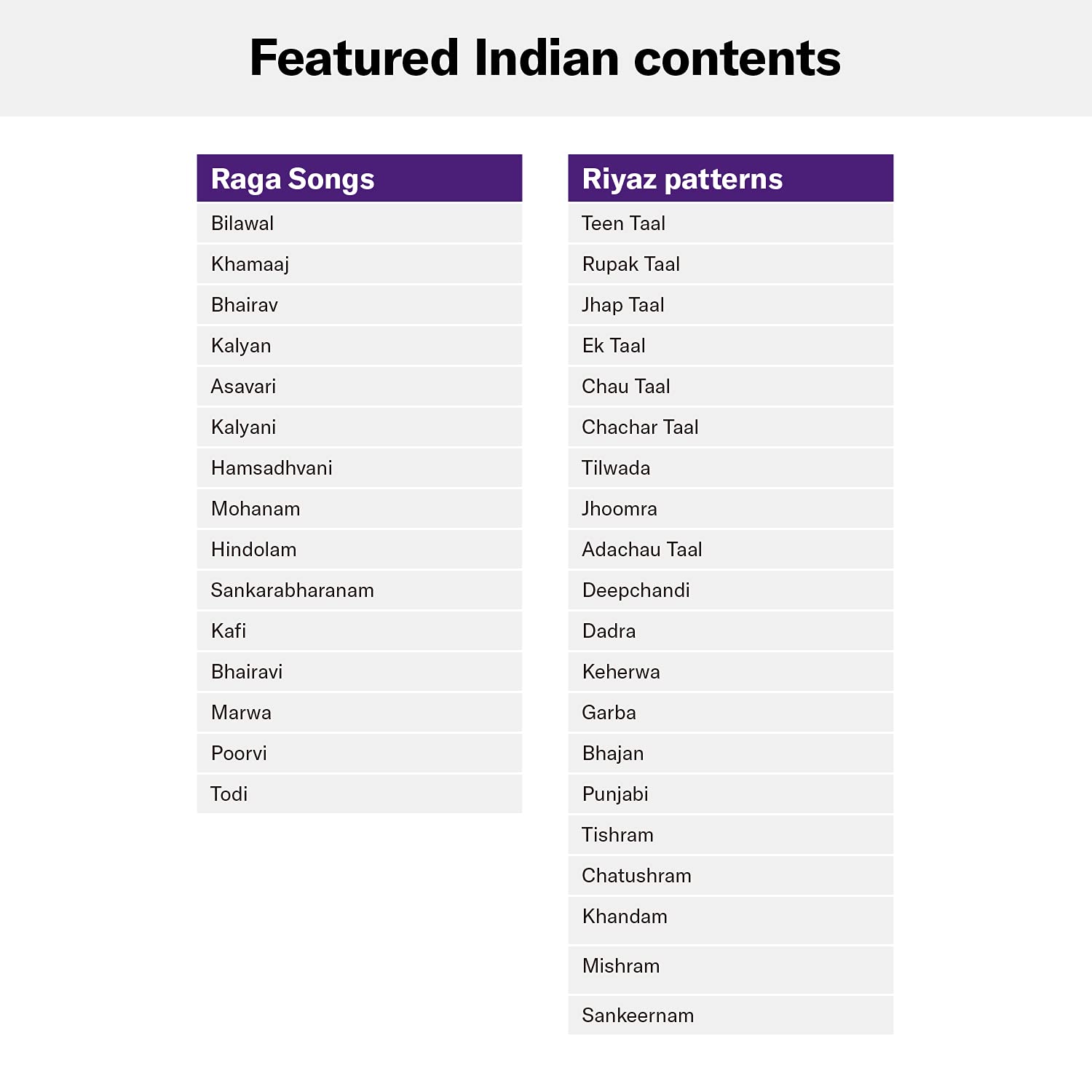
Task: Choose Hamsadhvani from Raga Songs
Action: tap(272, 468)
